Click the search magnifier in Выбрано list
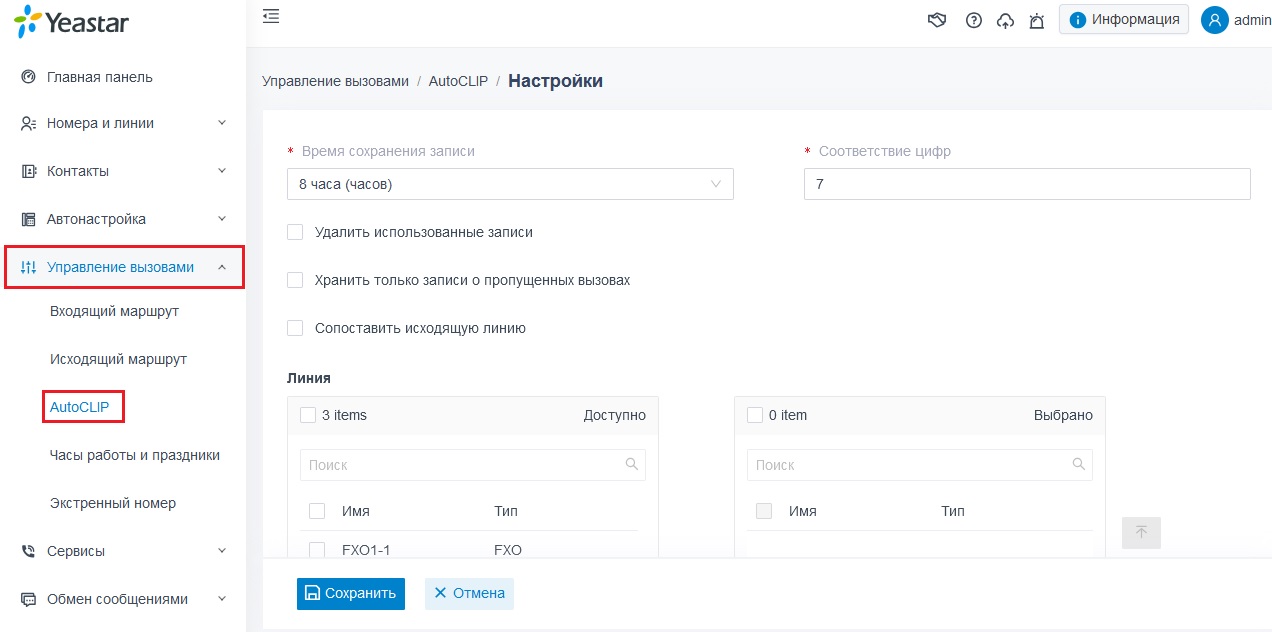 (x=1078, y=464)
